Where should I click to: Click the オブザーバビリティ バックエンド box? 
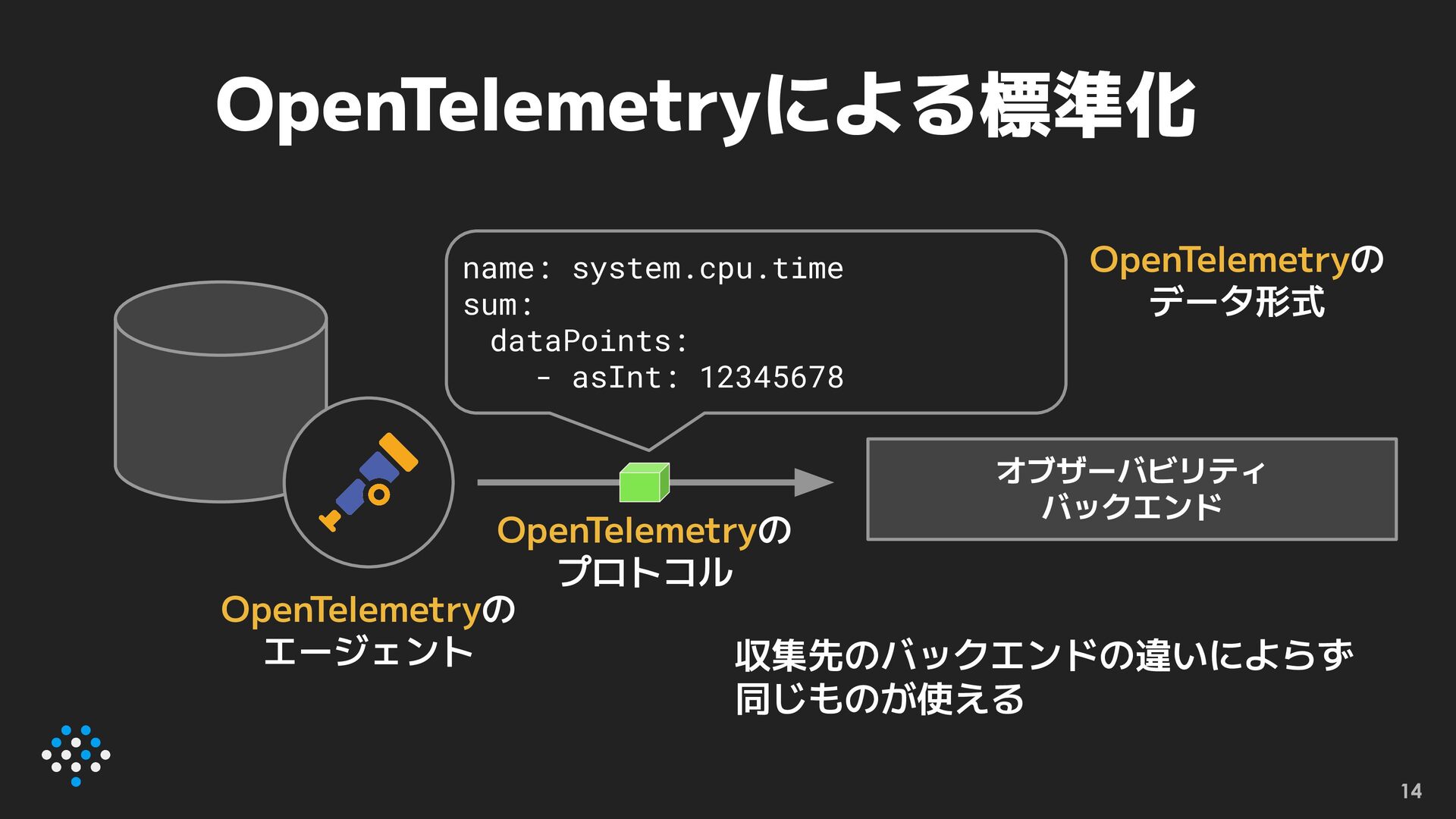(x=1131, y=489)
